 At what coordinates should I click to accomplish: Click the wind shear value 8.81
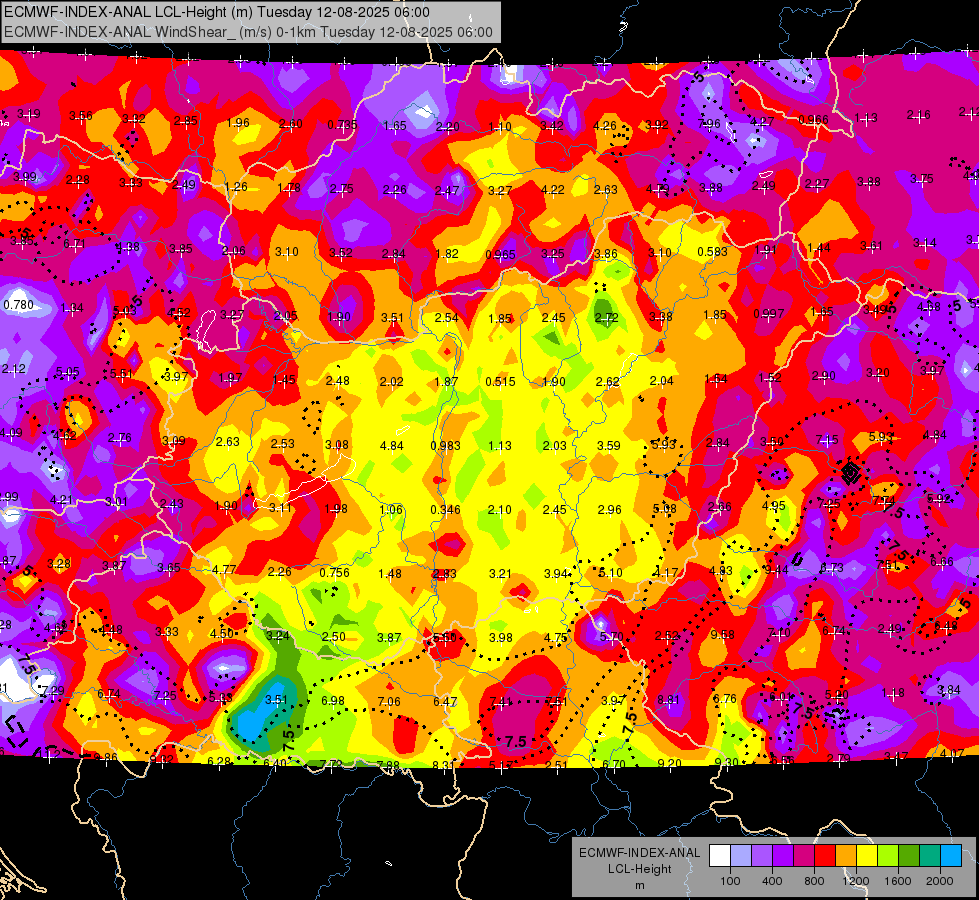[x=668, y=700]
